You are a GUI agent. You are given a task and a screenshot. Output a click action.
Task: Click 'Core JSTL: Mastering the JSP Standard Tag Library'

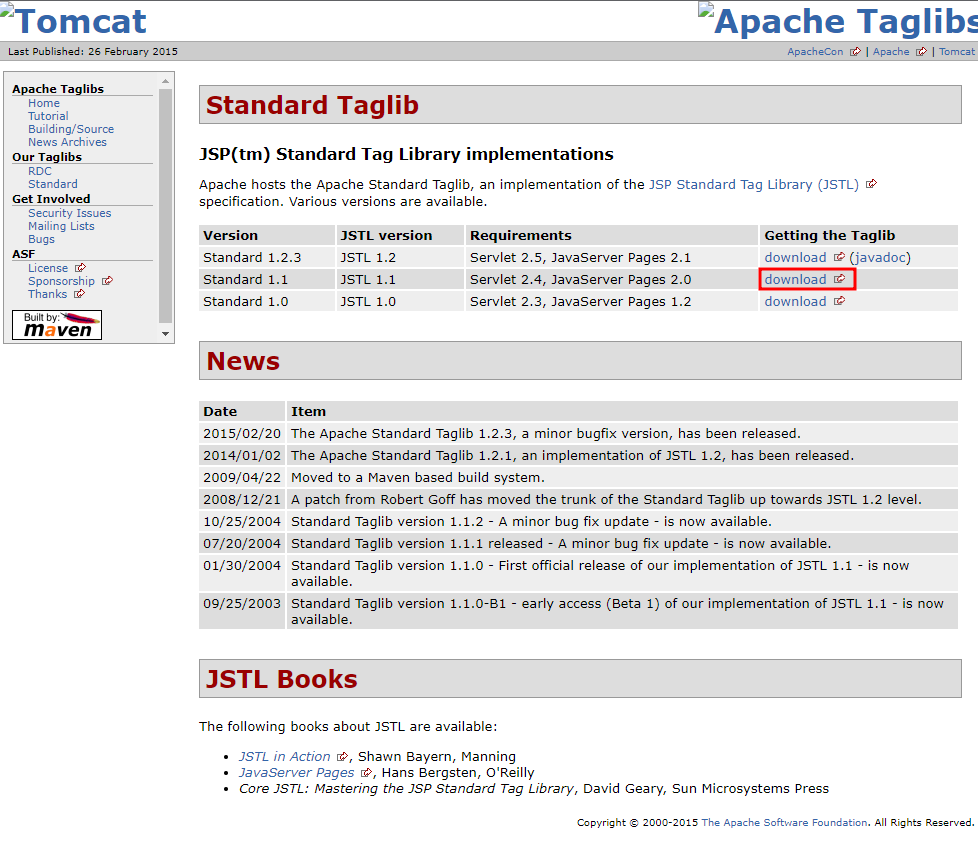(406, 789)
